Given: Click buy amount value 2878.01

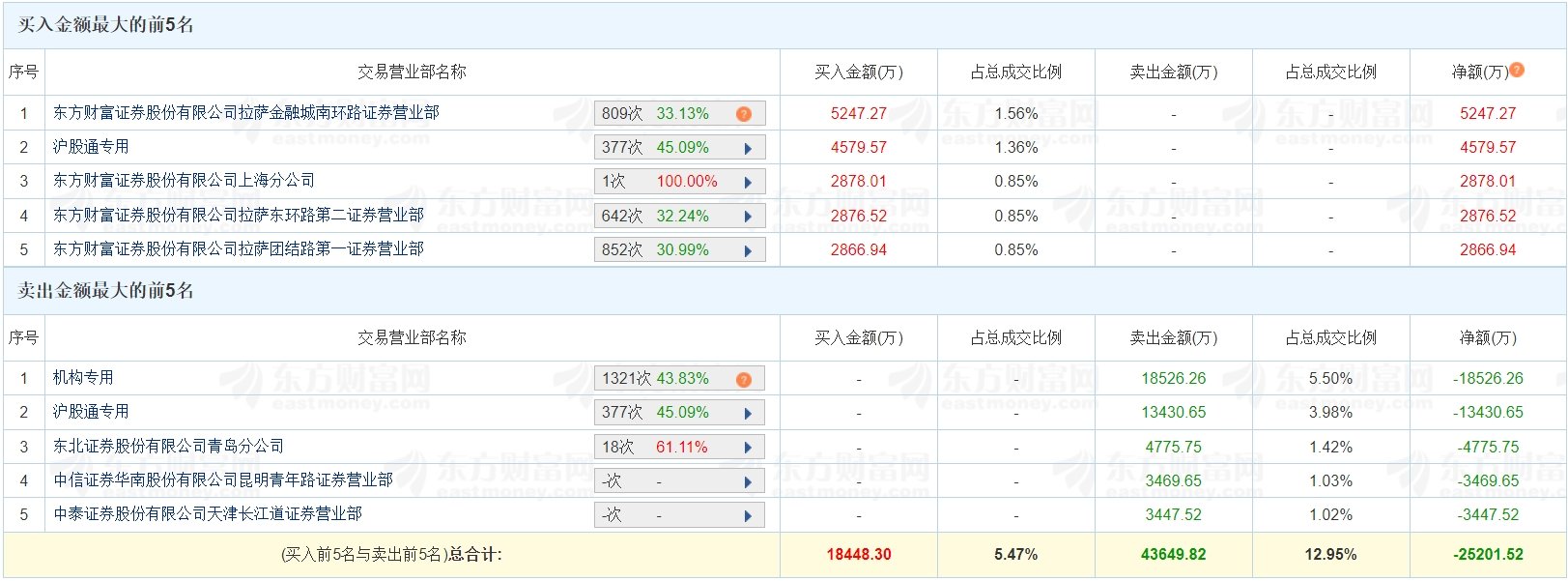Looking at the screenshot, I should point(859,181).
